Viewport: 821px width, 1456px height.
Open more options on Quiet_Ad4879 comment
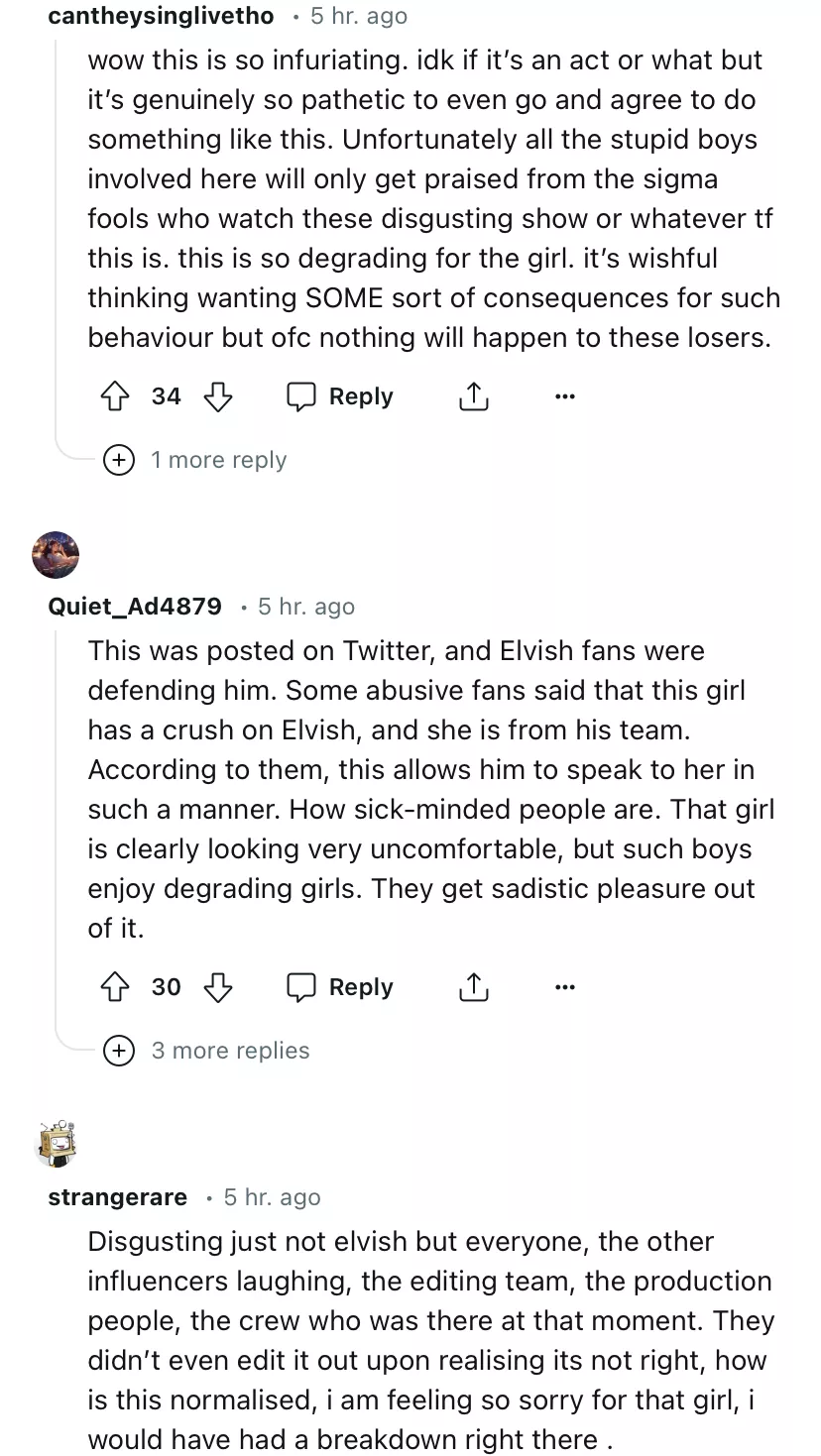click(565, 987)
